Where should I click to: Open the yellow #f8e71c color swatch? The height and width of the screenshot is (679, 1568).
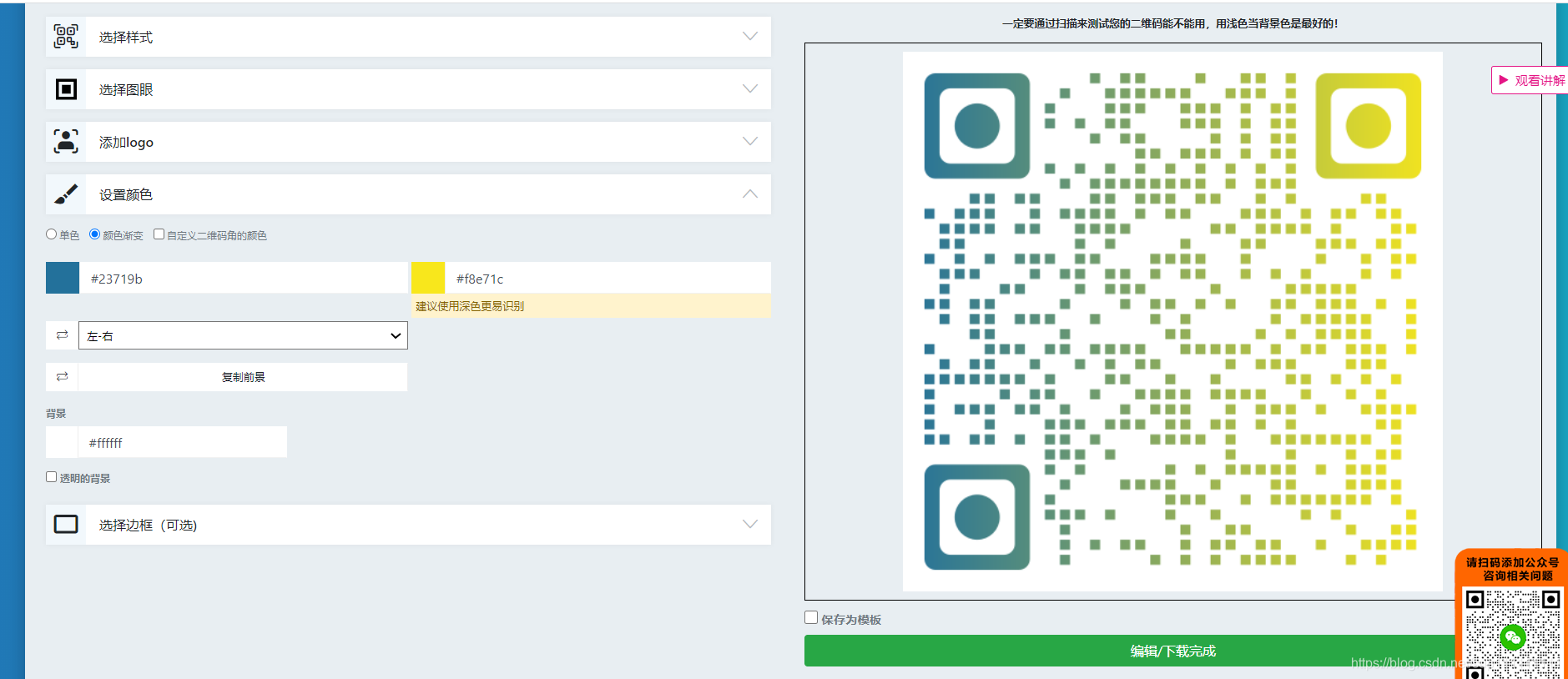click(x=428, y=278)
